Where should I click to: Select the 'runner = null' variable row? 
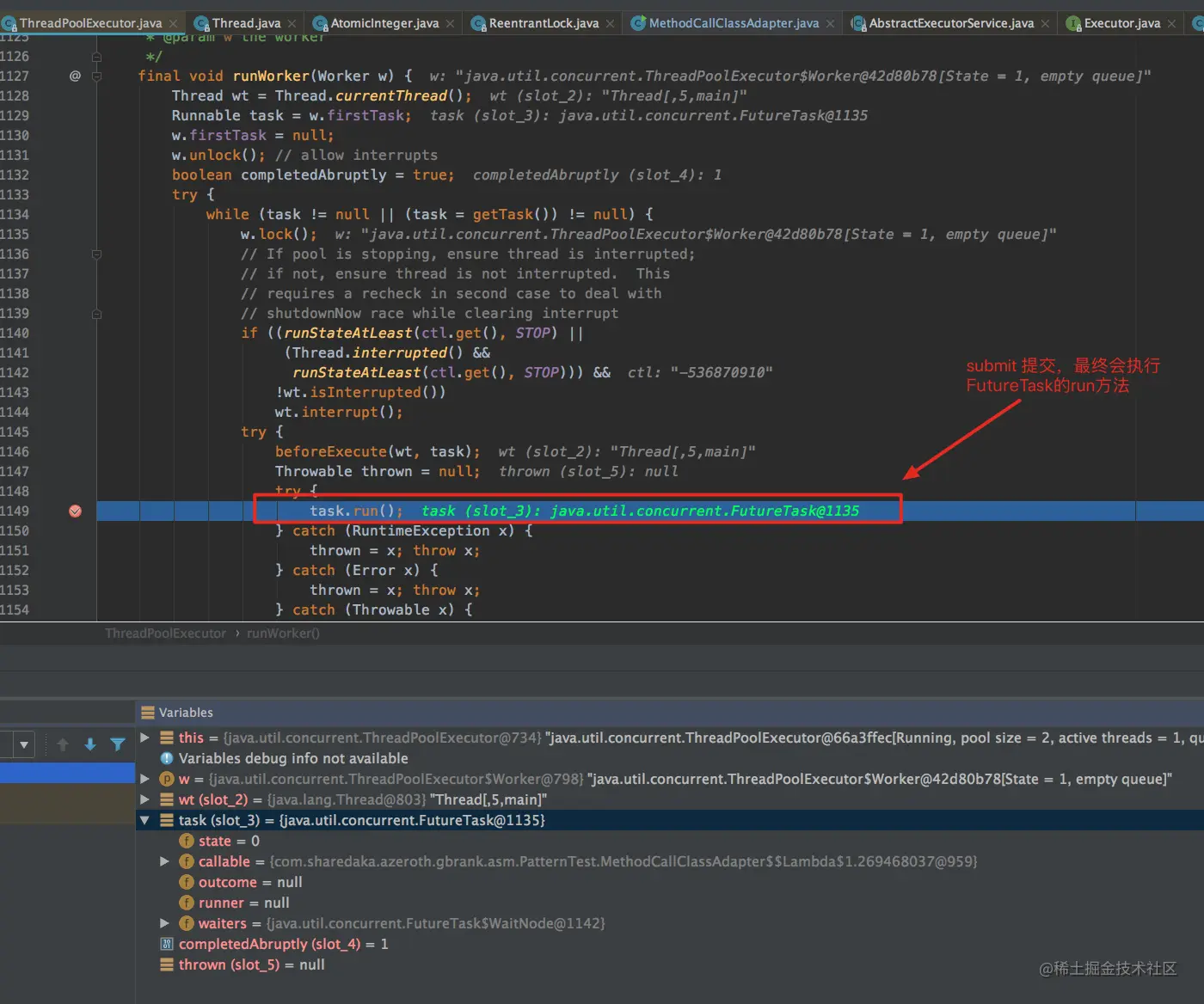pyautogui.click(x=670, y=903)
